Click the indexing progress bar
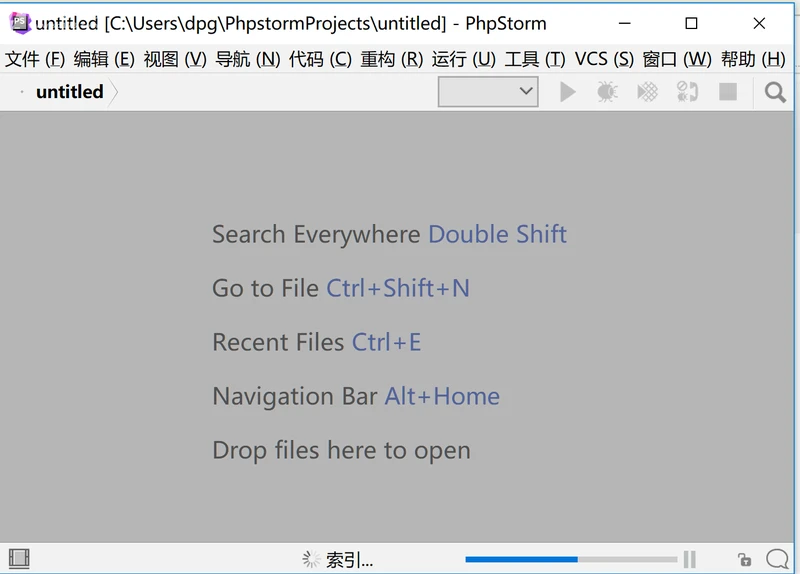800x574 pixels. click(571, 559)
